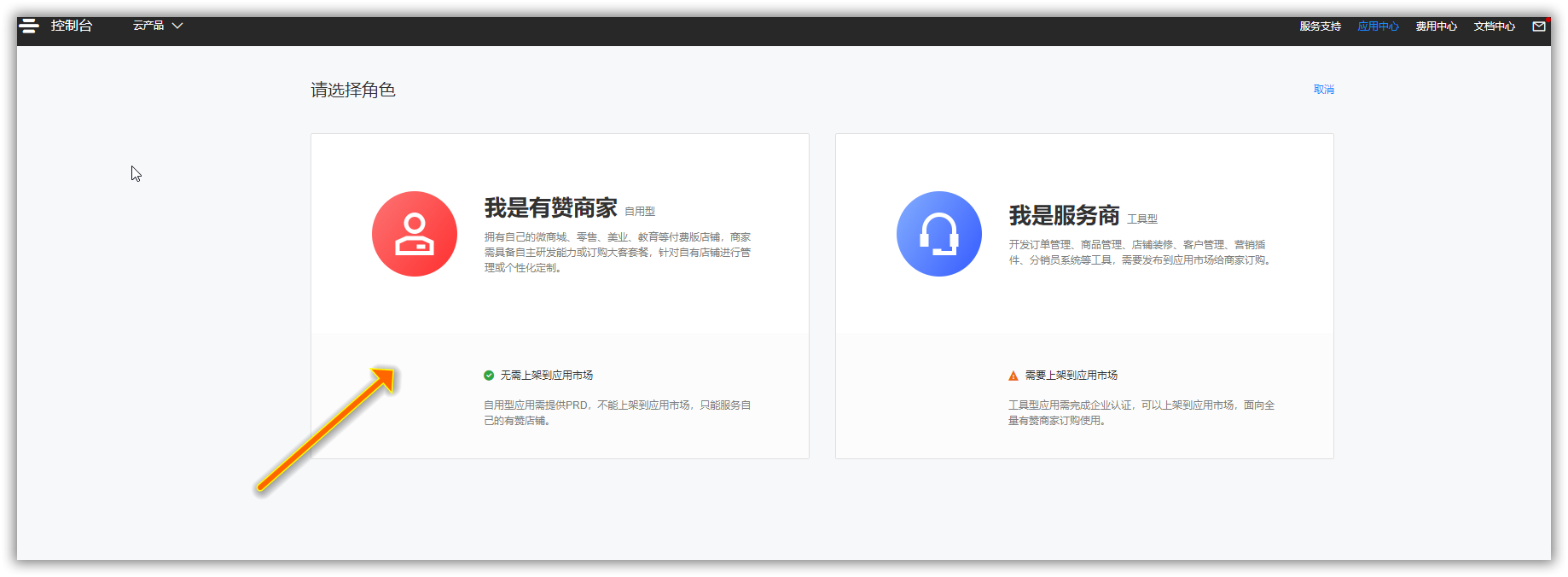Open 费用中心 in the top navigation

[x=1436, y=26]
